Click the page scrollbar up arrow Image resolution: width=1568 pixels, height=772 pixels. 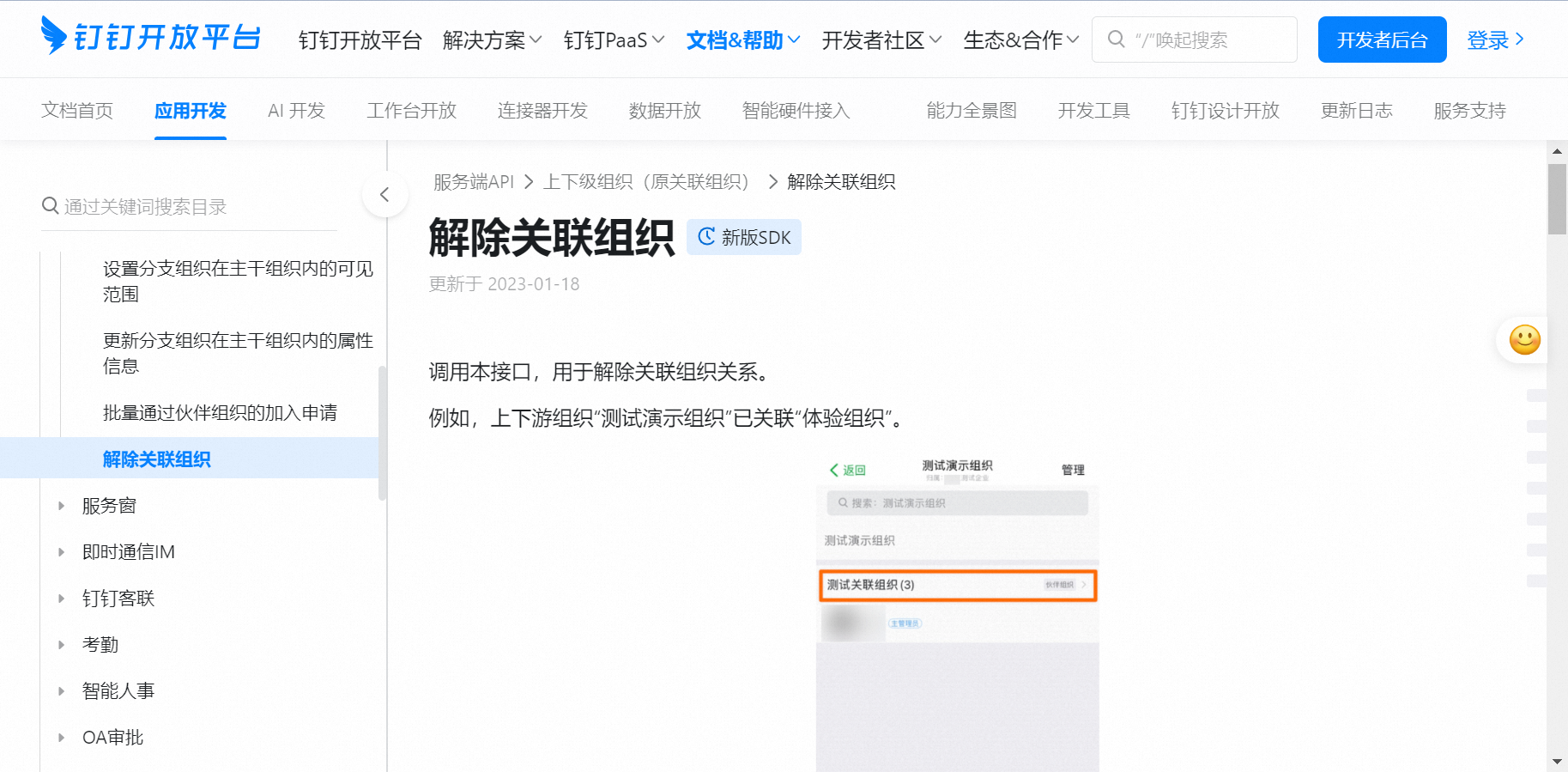[x=1557, y=151]
